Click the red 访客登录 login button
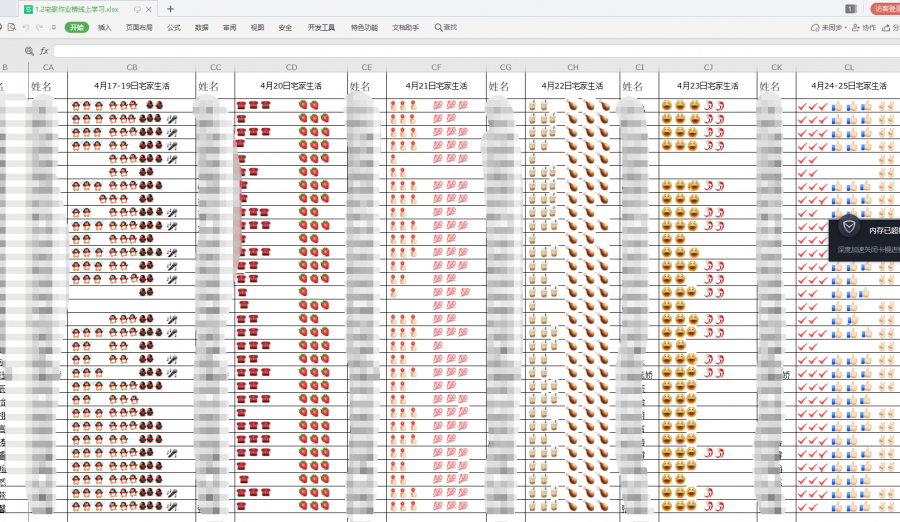The image size is (900, 522). [886, 9]
